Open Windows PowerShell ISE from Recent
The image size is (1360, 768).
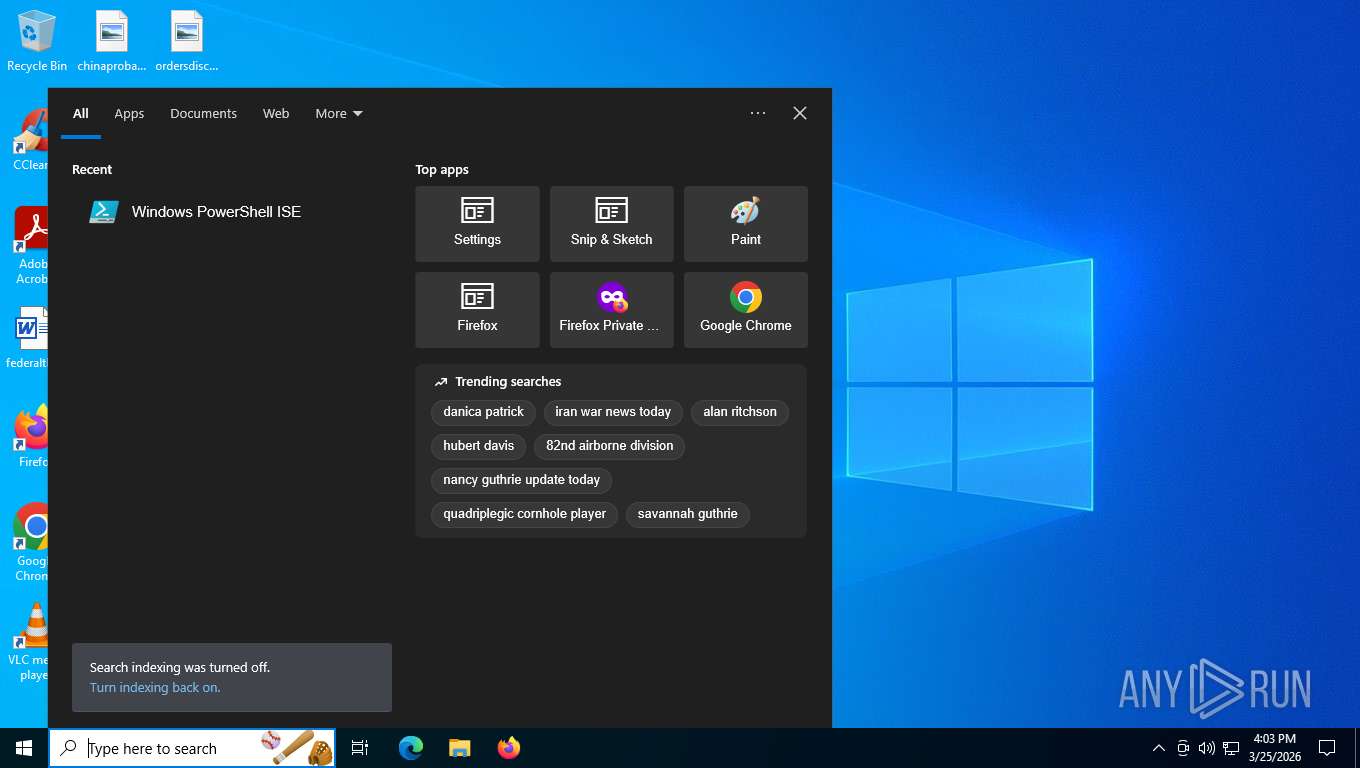(232, 212)
